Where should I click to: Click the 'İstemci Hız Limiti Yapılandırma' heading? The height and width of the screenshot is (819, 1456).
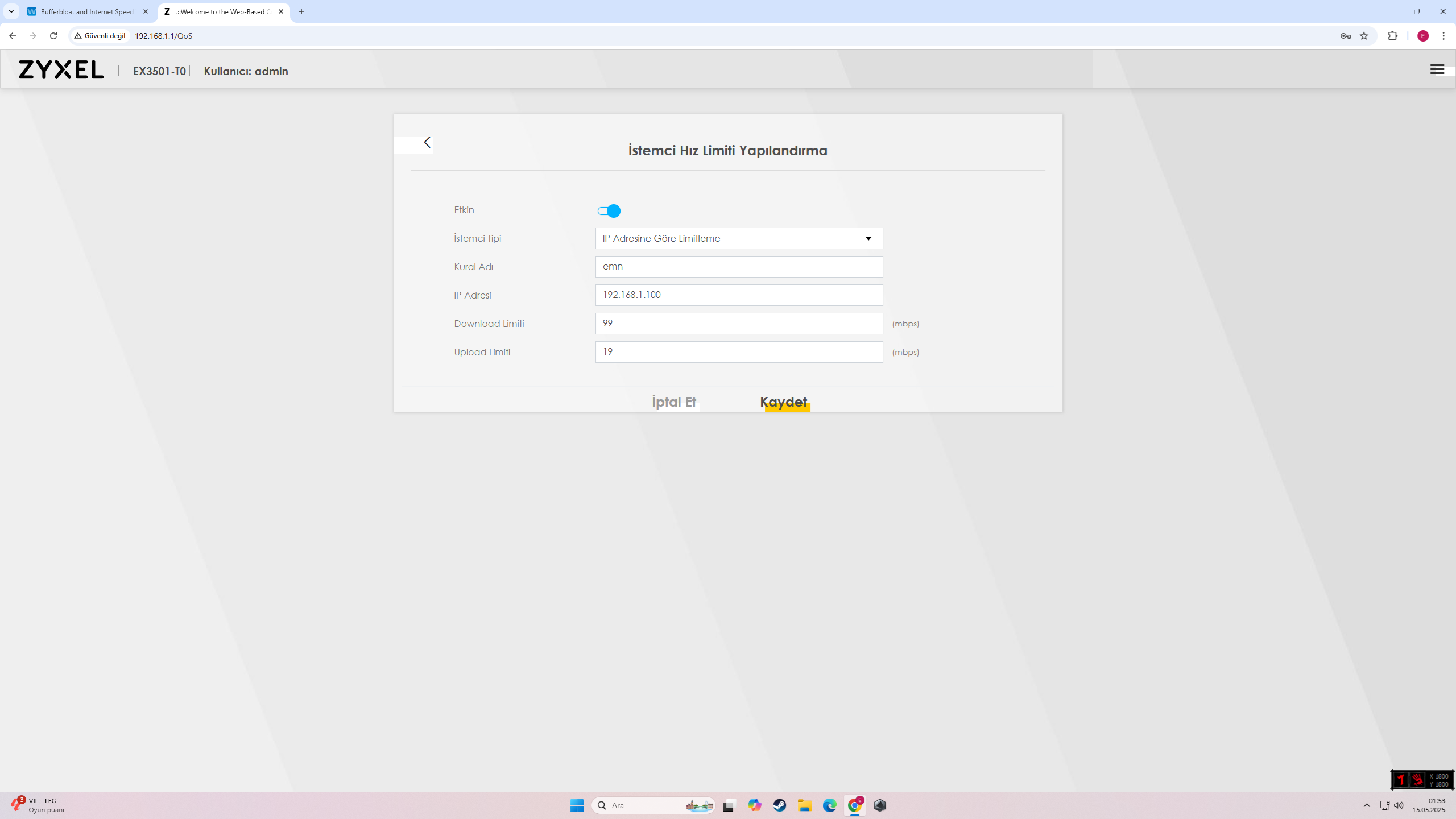click(727, 151)
